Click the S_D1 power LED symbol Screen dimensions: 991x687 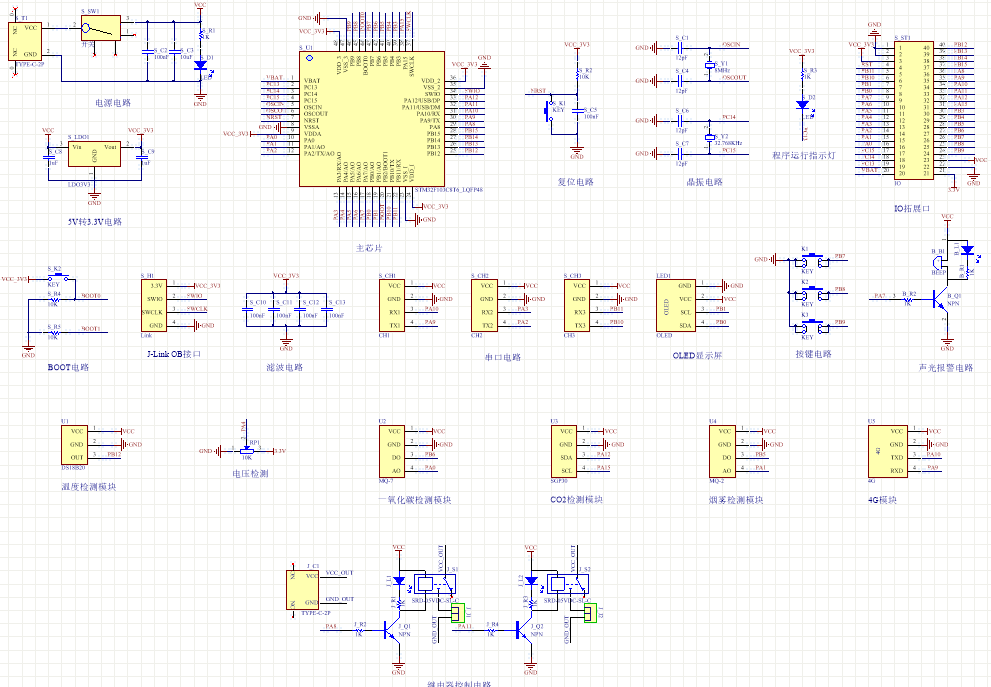(x=200, y=64)
